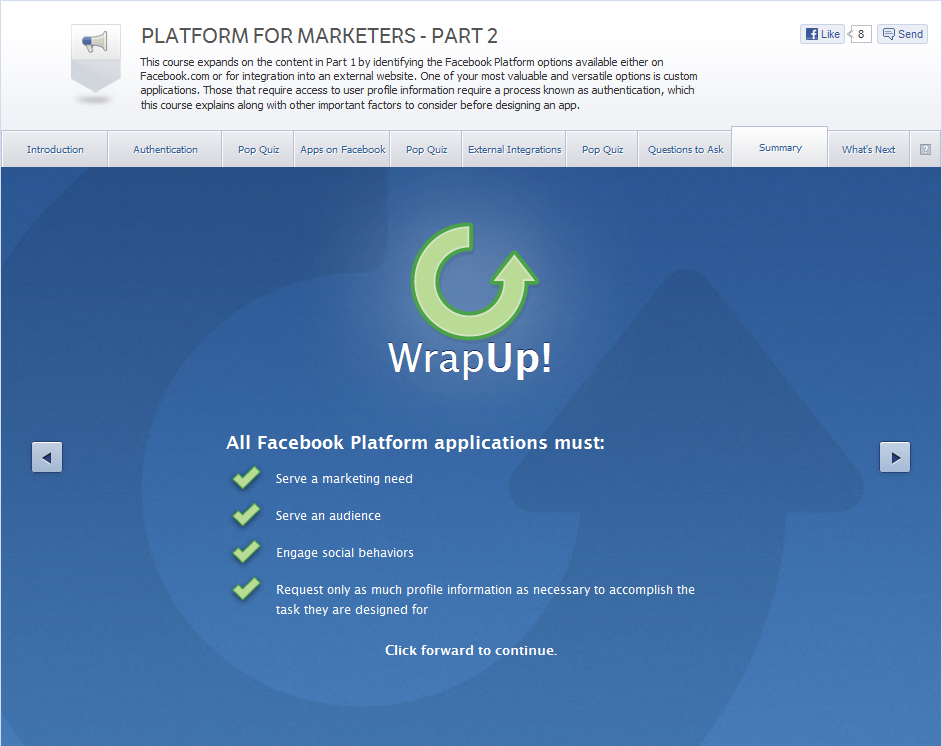Viewport: 942px width, 746px height.
Task: Click the help question mark icon
Action: (925, 149)
